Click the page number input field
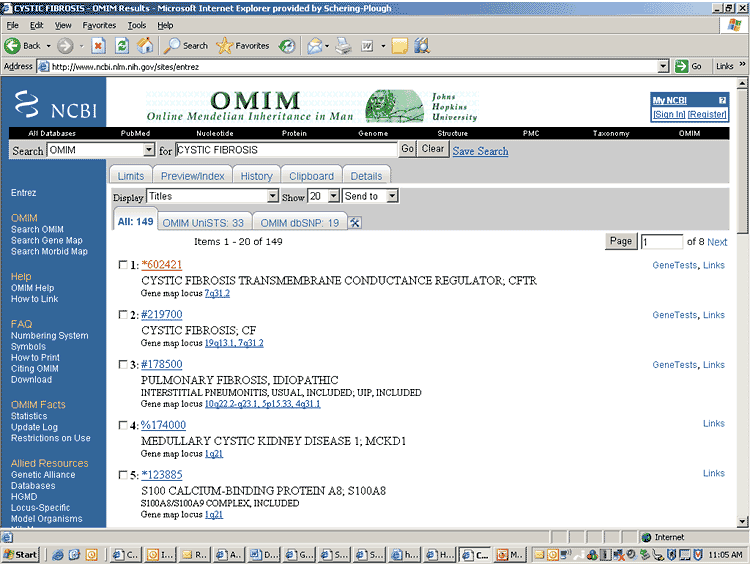 662,242
